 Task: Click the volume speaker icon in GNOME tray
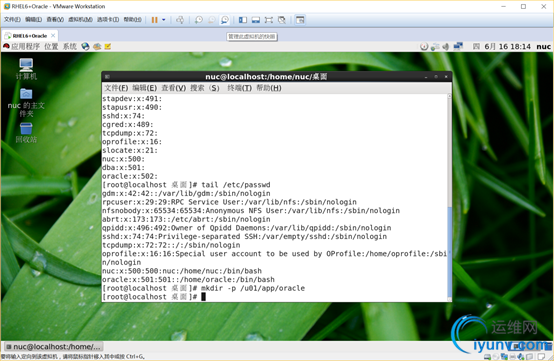[446, 46]
